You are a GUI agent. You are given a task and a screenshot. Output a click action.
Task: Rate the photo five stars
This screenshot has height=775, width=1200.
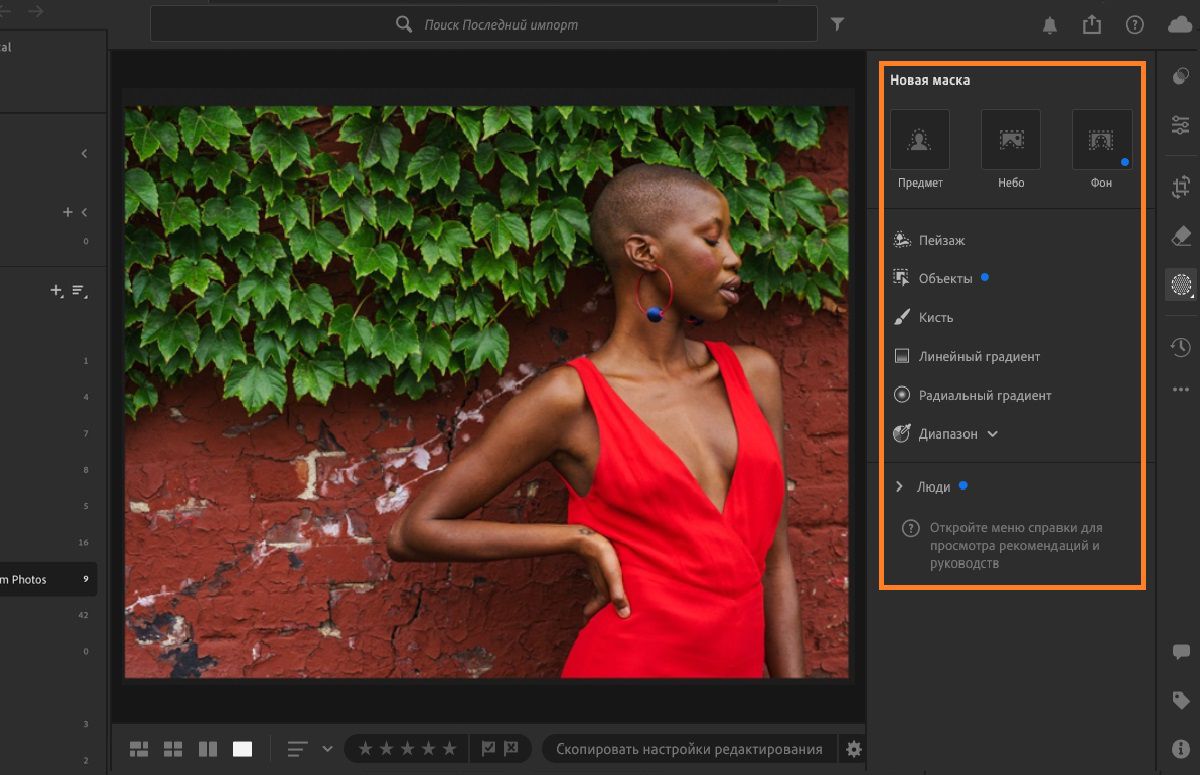(447, 747)
